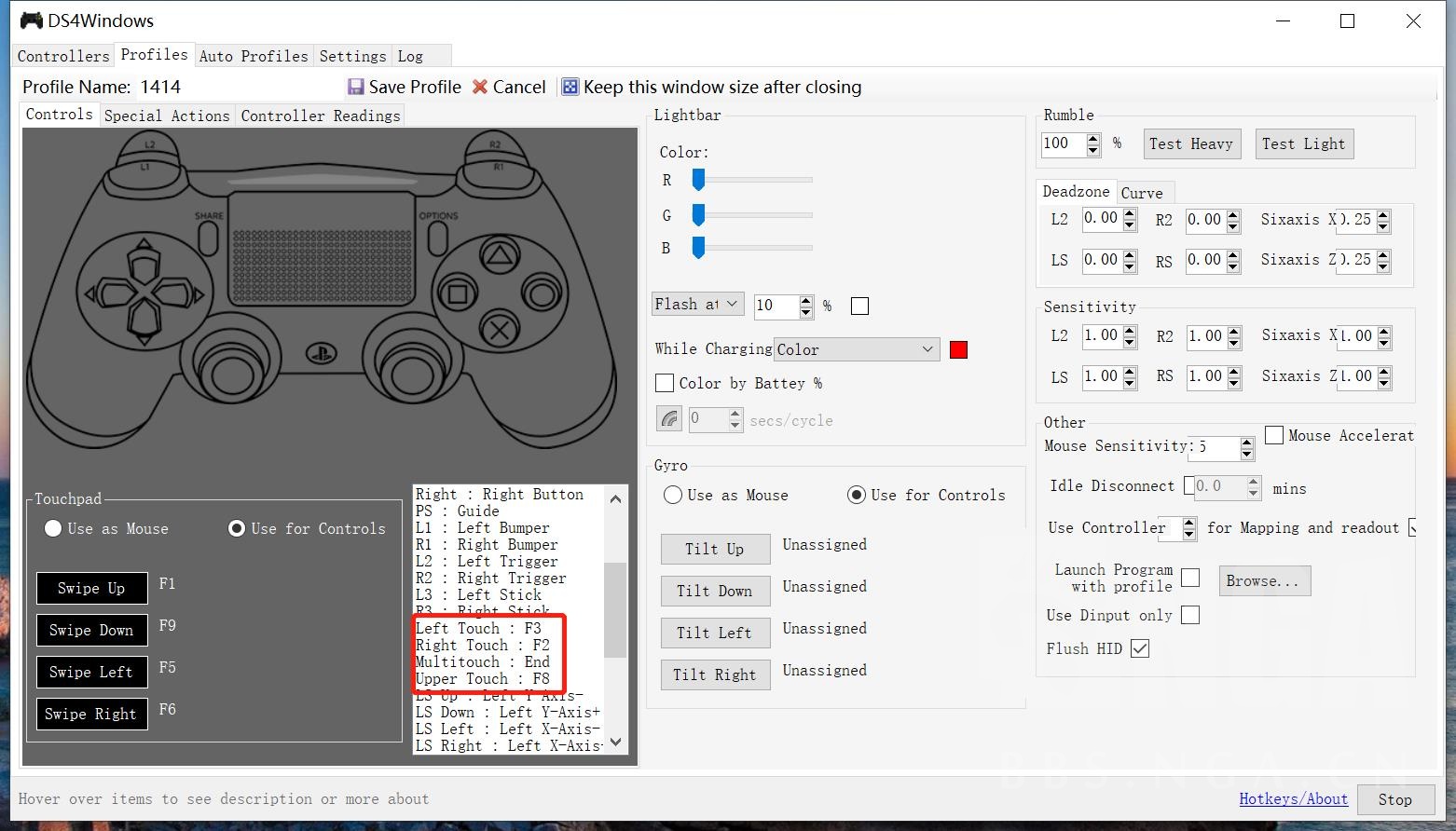Click the L2 trigger on controller image
The width and height of the screenshot is (1456, 831).
tap(148, 144)
